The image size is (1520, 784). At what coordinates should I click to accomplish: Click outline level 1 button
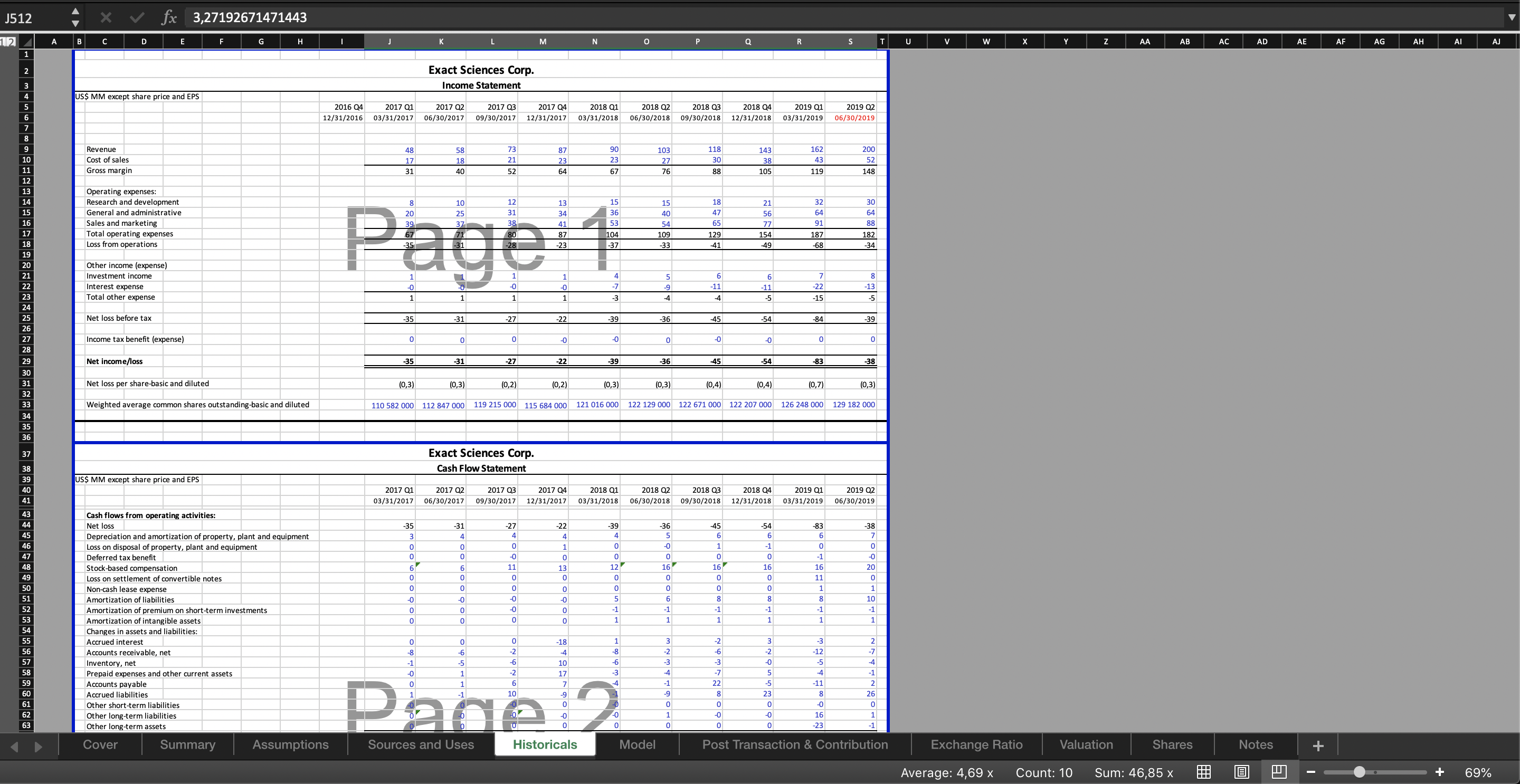4,42
